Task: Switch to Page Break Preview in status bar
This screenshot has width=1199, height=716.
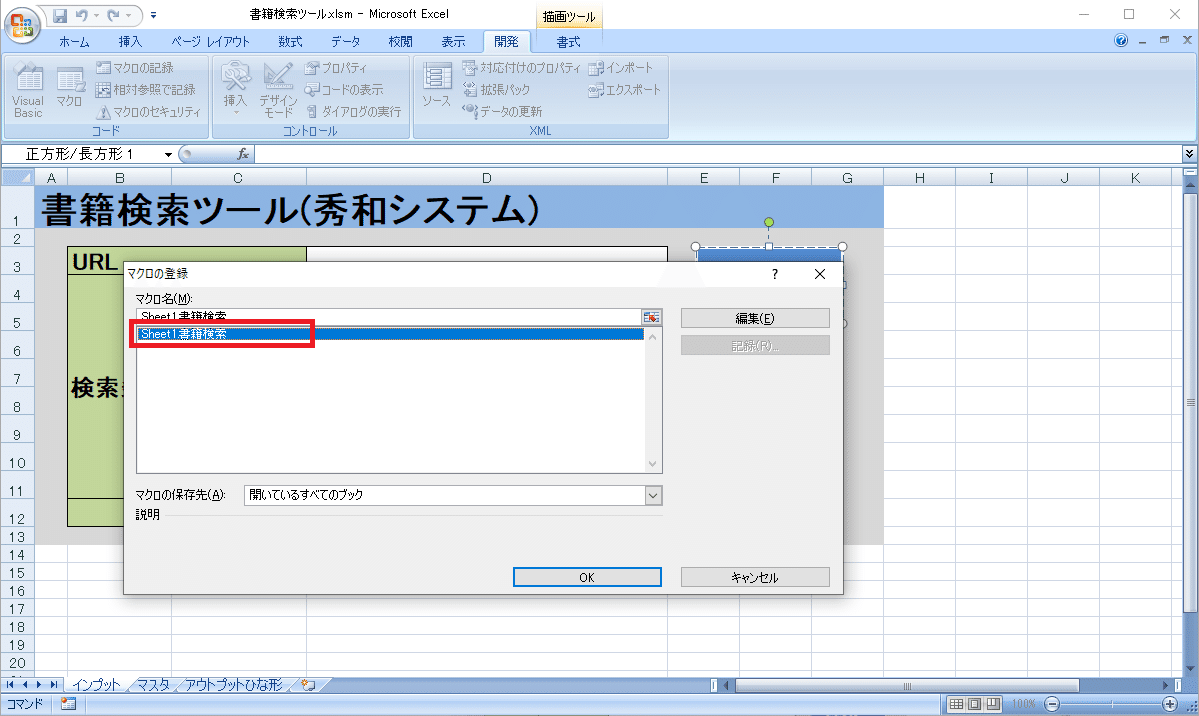Action: 993,704
